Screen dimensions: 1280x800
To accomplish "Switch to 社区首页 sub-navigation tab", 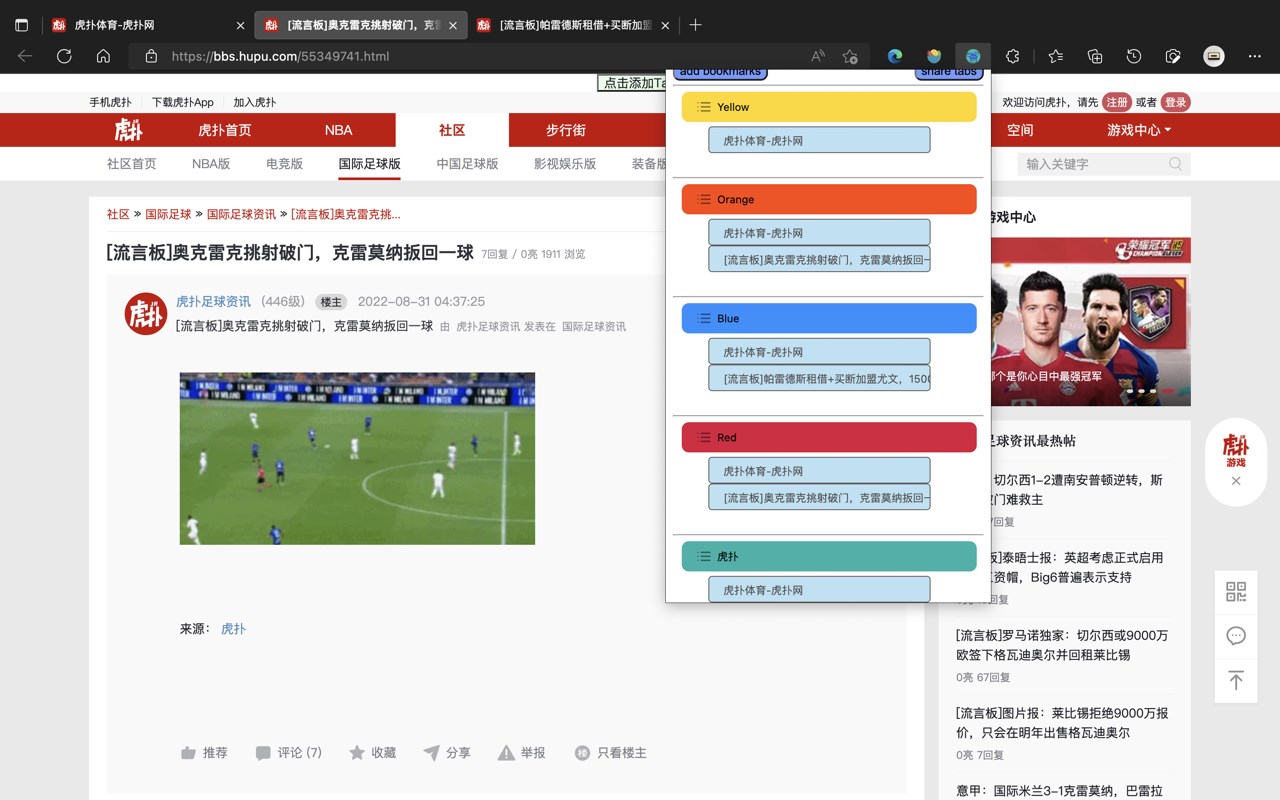I will (x=132, y=164).
